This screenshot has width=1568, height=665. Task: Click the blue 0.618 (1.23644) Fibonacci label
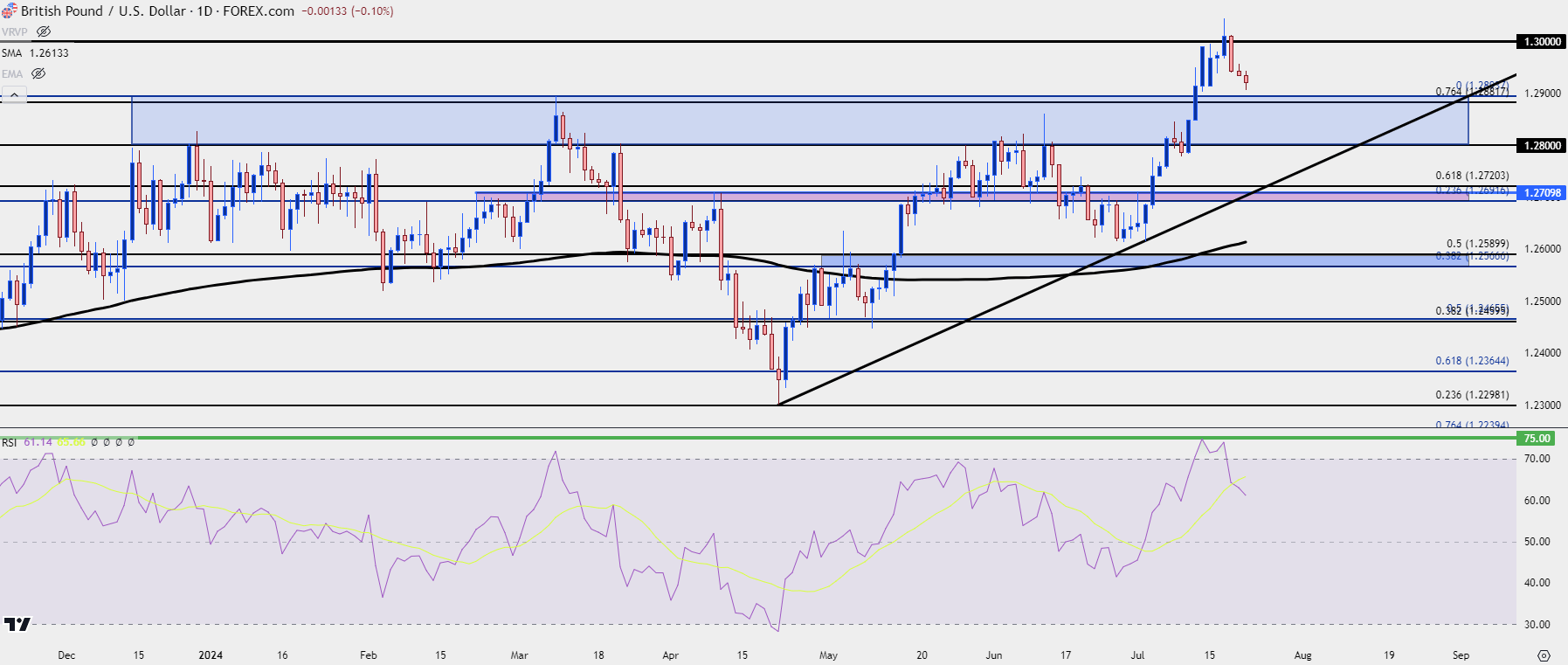click(1472, 360)
